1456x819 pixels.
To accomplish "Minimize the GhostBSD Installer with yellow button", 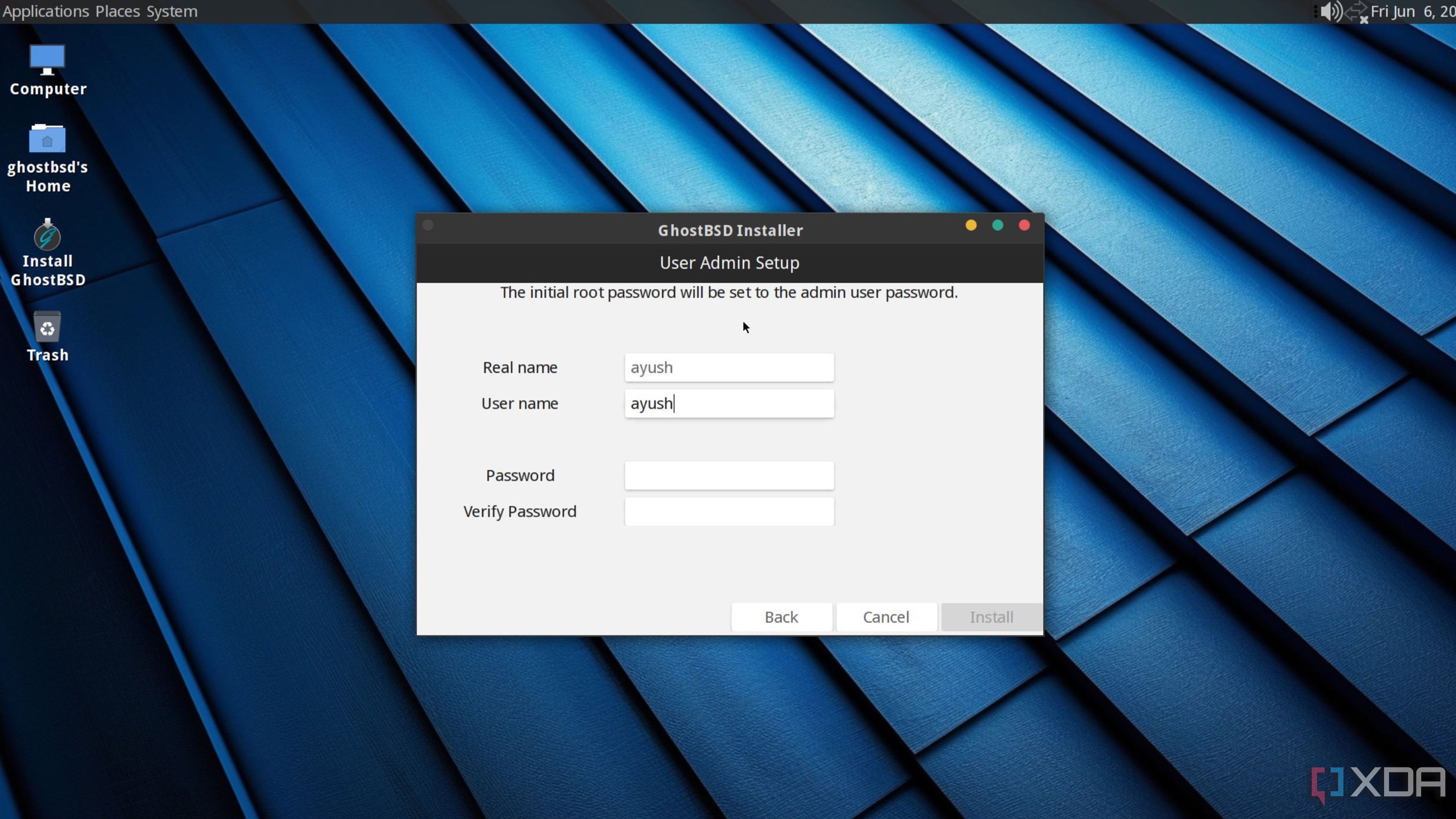I will tap(971, 226).
